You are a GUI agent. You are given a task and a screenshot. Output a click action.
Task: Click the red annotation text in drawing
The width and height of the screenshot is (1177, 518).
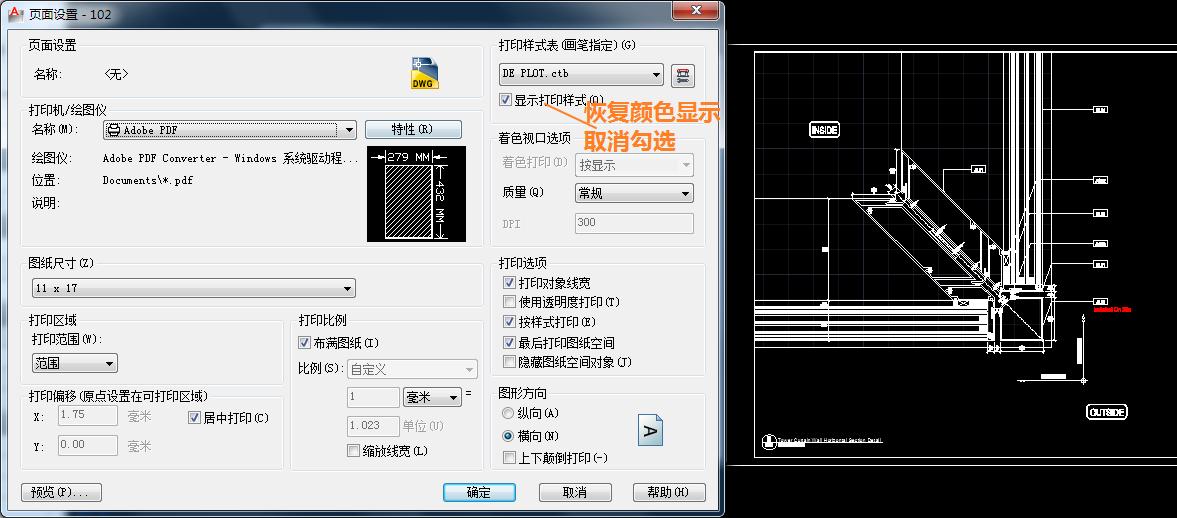pyautogui.click(x=1112, y=309)
